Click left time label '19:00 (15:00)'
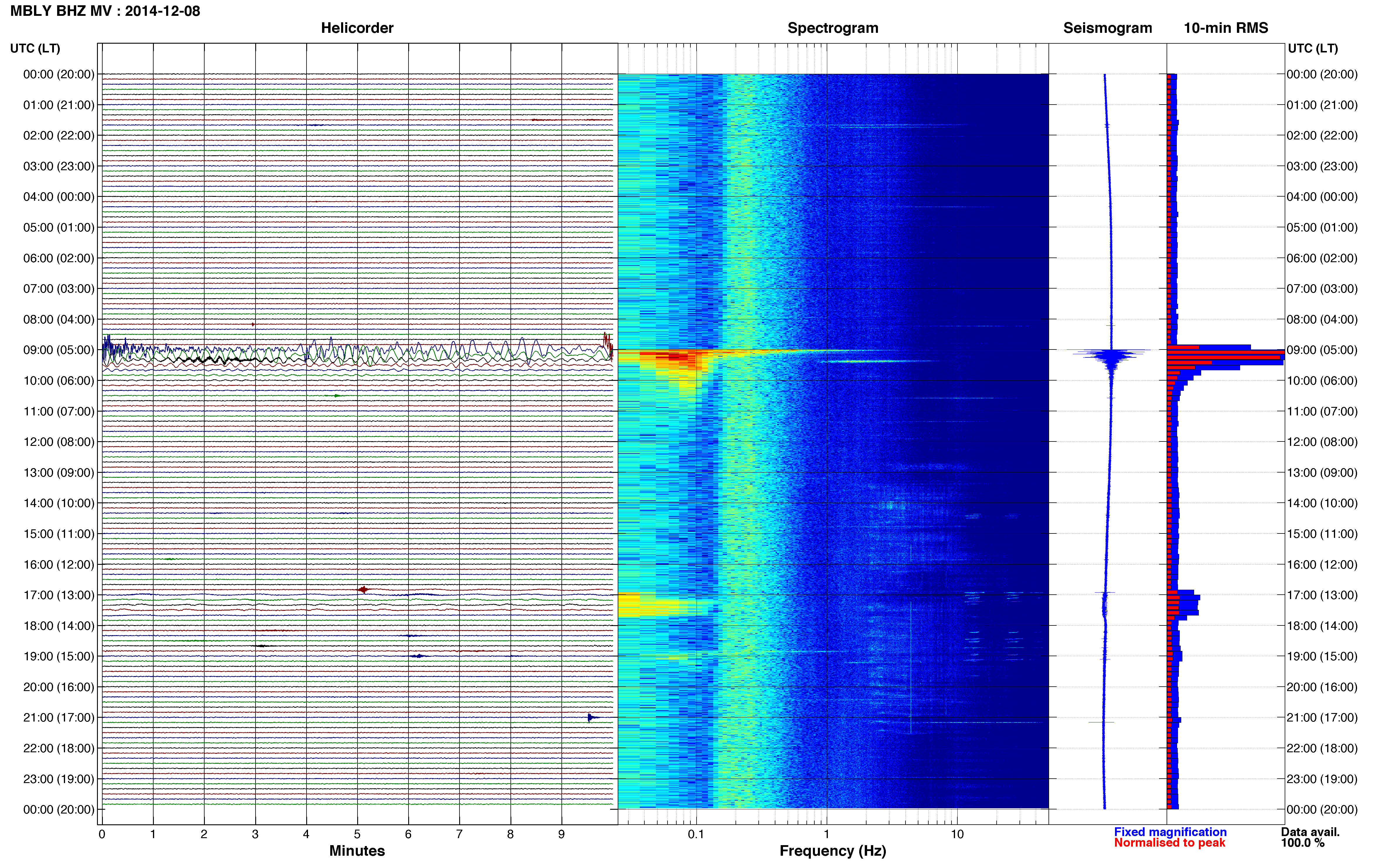Image resolution: width=1389 pixels, height=868 pixels. click(59, 656)
